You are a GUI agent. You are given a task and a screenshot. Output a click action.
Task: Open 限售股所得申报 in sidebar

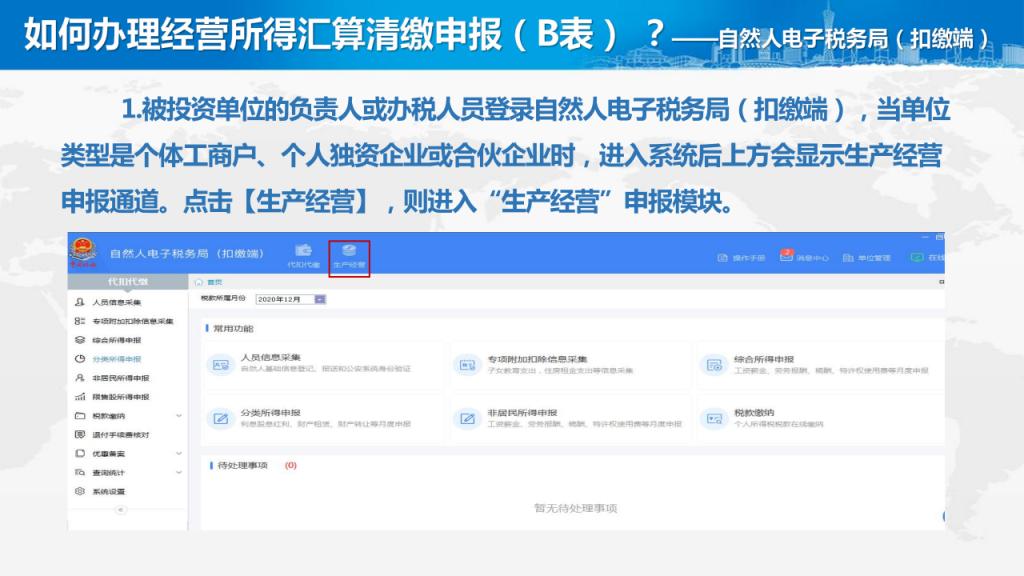pos(120,397)
